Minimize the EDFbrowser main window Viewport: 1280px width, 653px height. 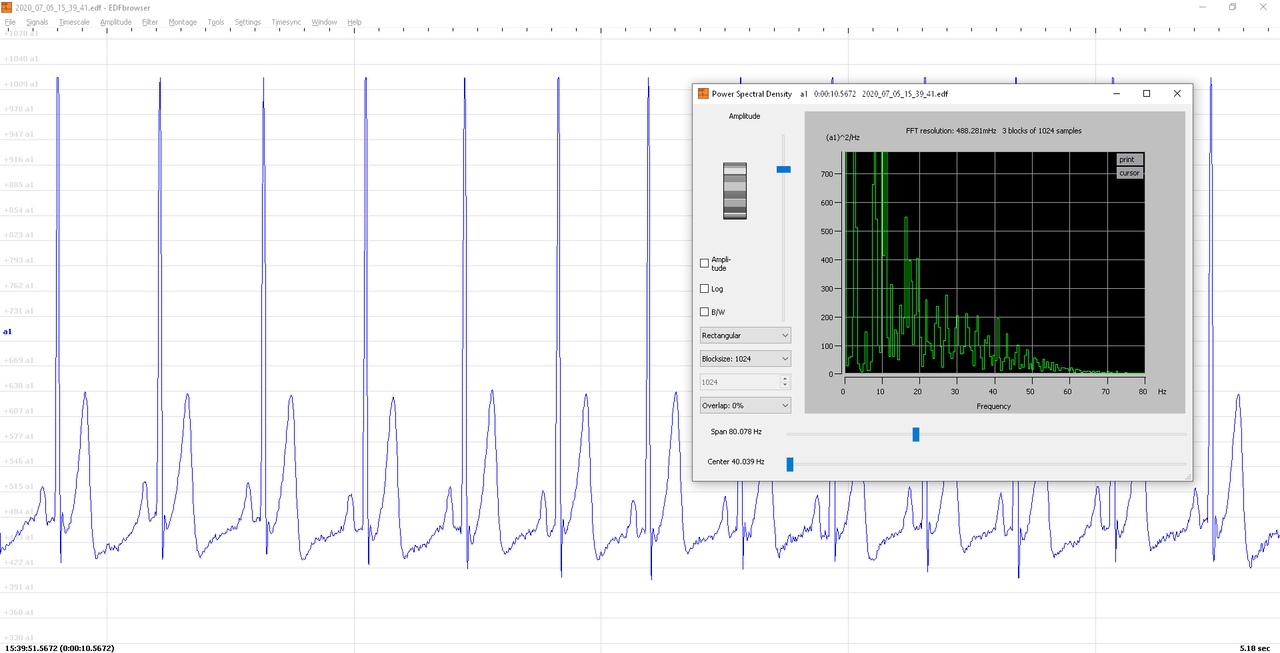tap(1202, 7)
